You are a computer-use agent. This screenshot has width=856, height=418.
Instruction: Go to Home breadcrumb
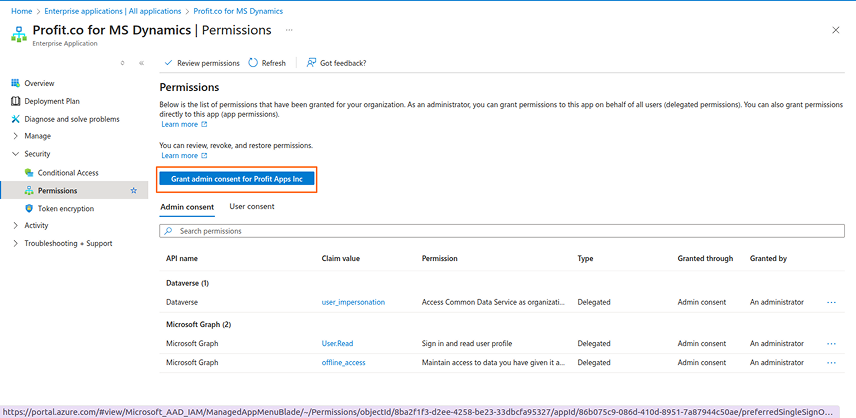(21, 11)
